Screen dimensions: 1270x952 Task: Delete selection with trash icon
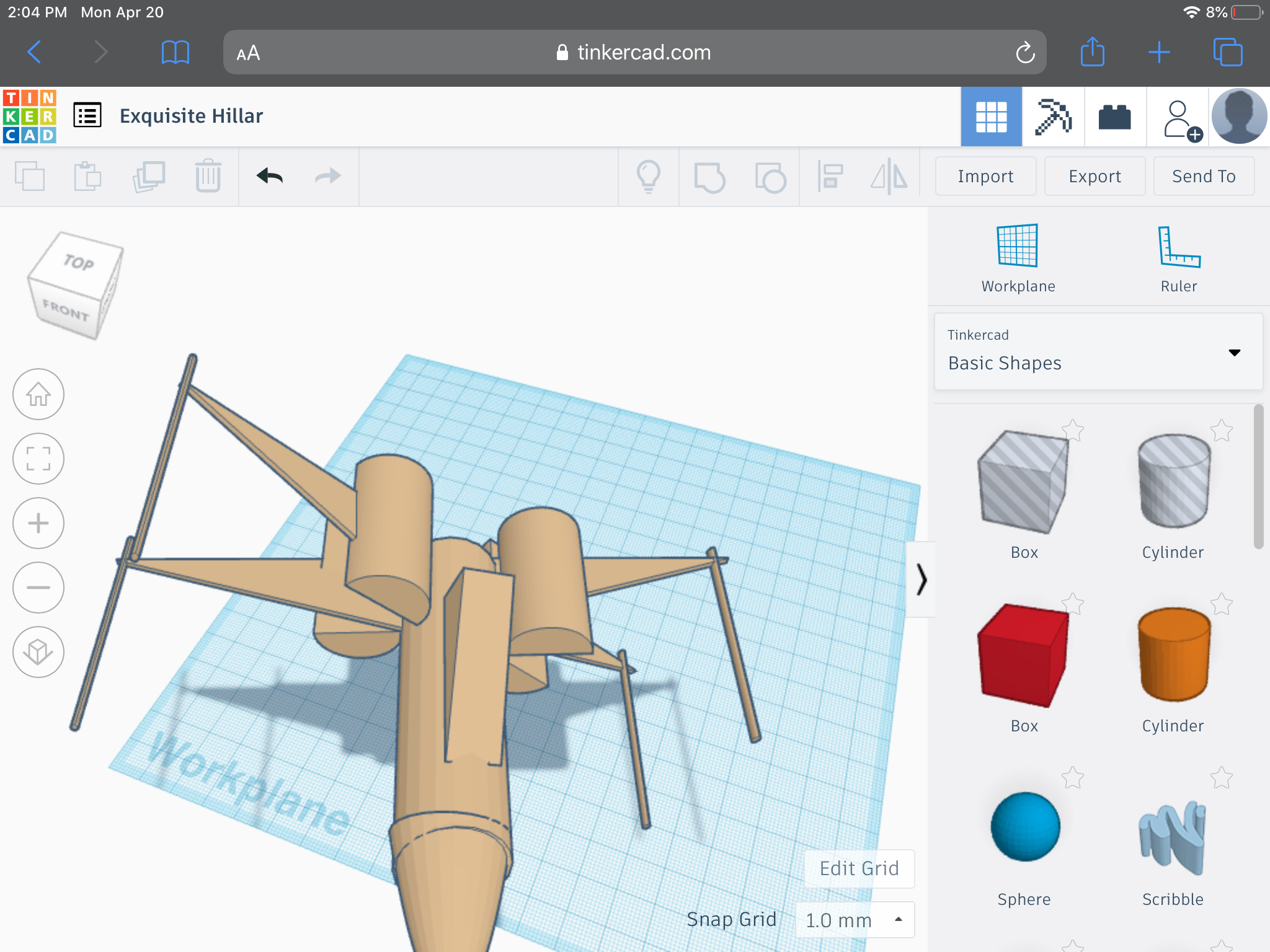208,177
